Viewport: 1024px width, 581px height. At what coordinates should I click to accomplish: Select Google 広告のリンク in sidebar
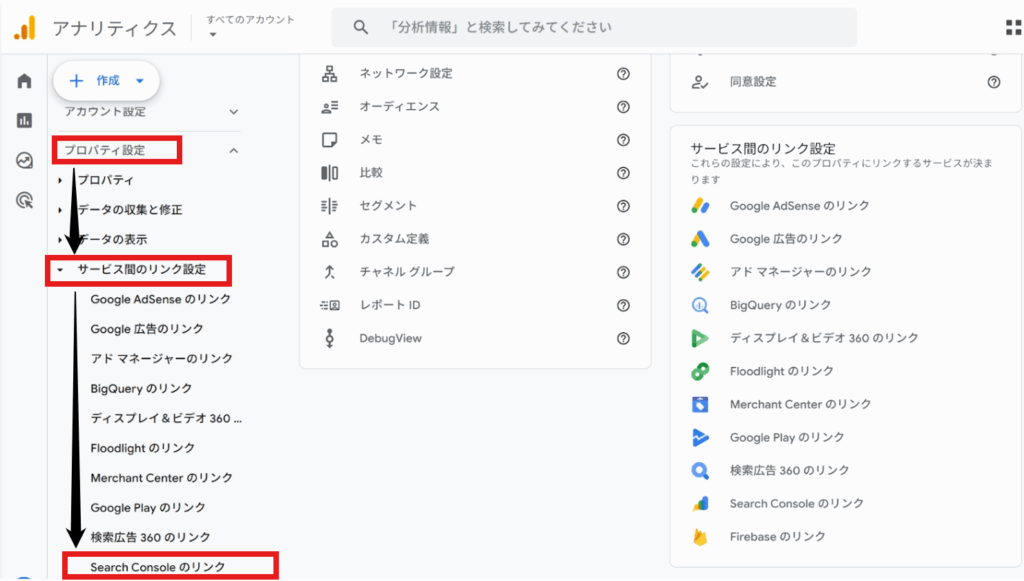[x=147, y=329]
